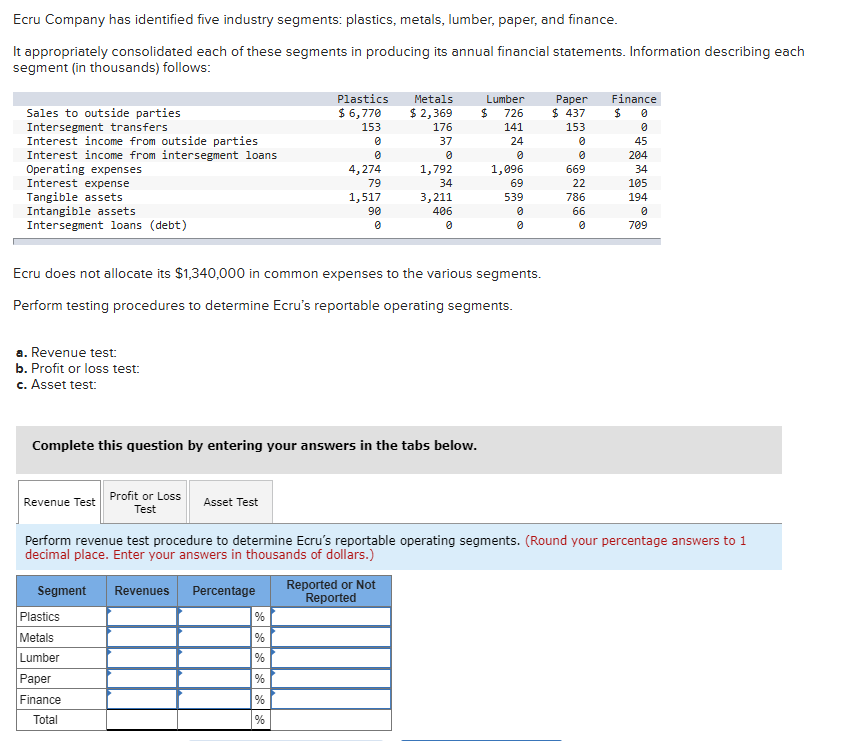
Task: Click the Plastics Revenues input cell
Action: click(141, 616)
